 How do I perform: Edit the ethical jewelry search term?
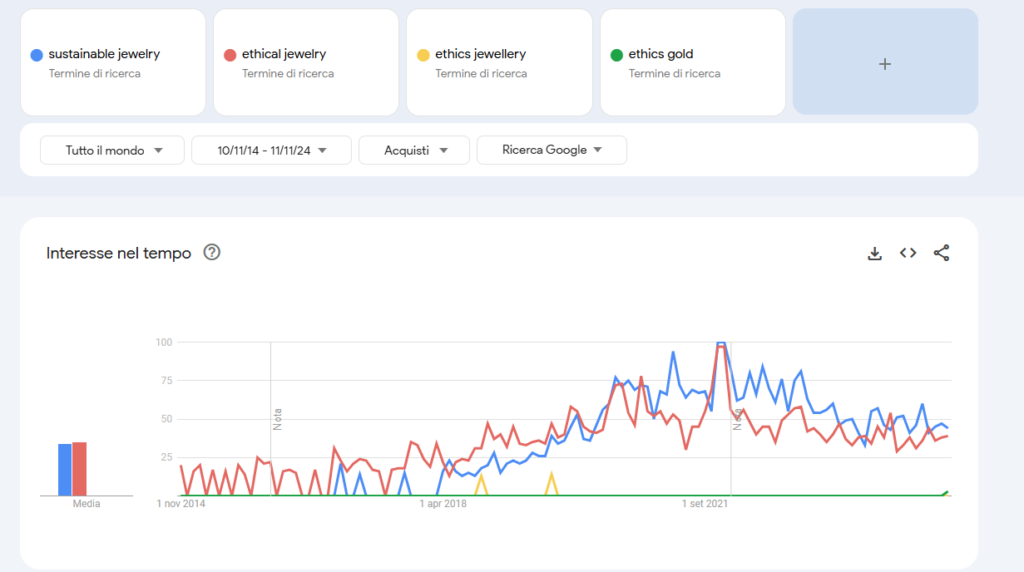(284, 54)
